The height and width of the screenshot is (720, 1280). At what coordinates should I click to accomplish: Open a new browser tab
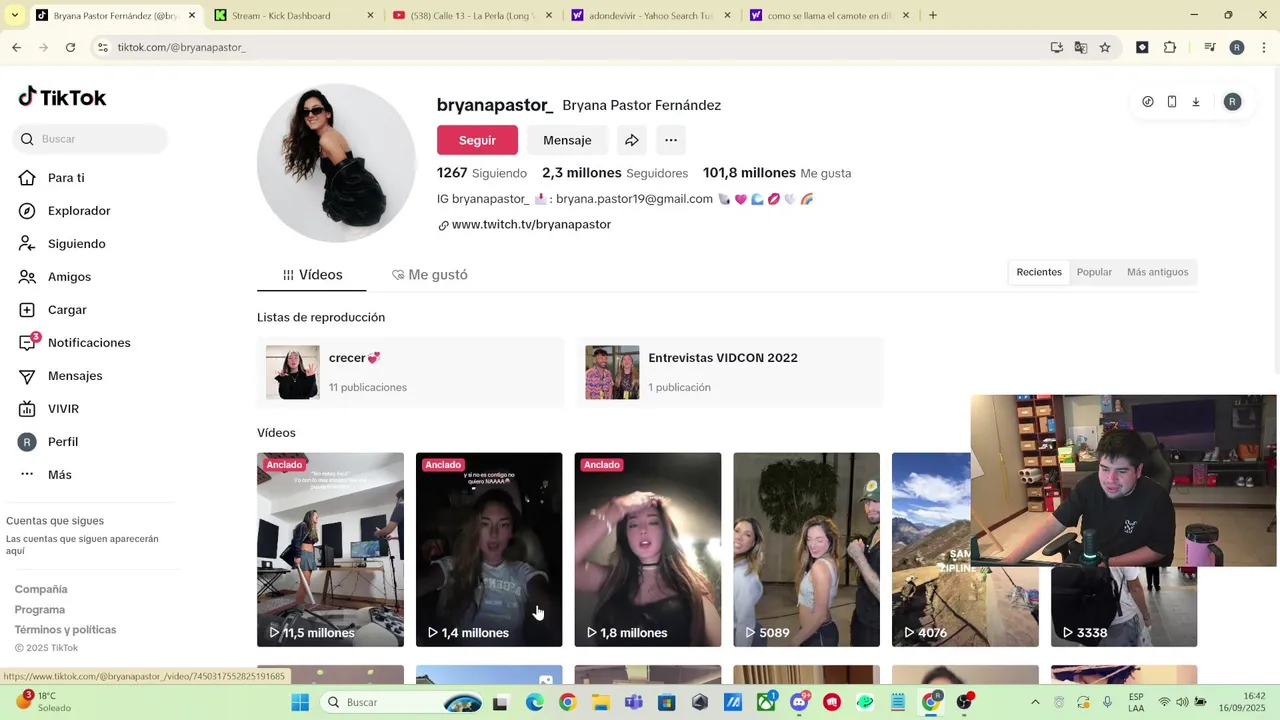(x=932, y=15)
